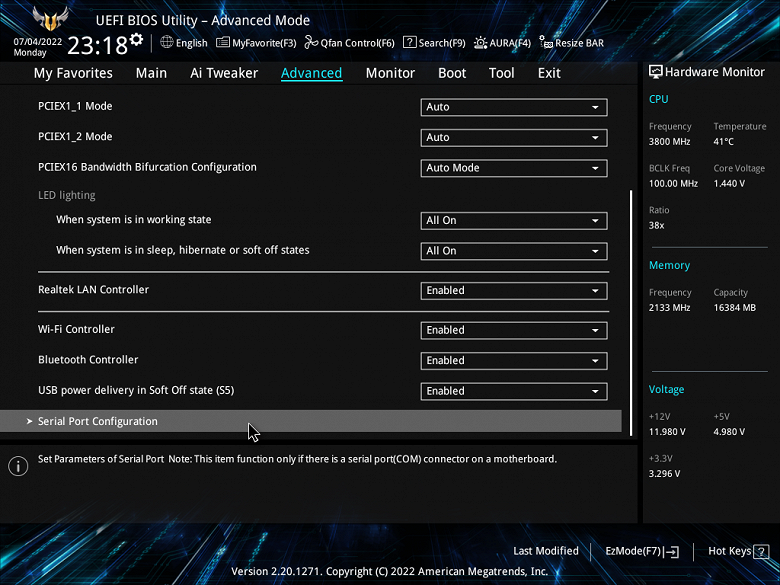Open Qfan Control fan icon
The width and height of the screenshot is (780, 585).
311,43
